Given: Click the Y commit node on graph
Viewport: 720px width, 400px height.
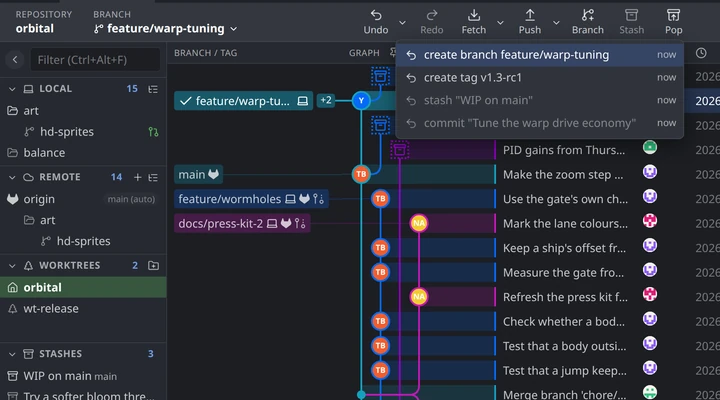Looking at the screenshot, I should (x=361, y=101).
